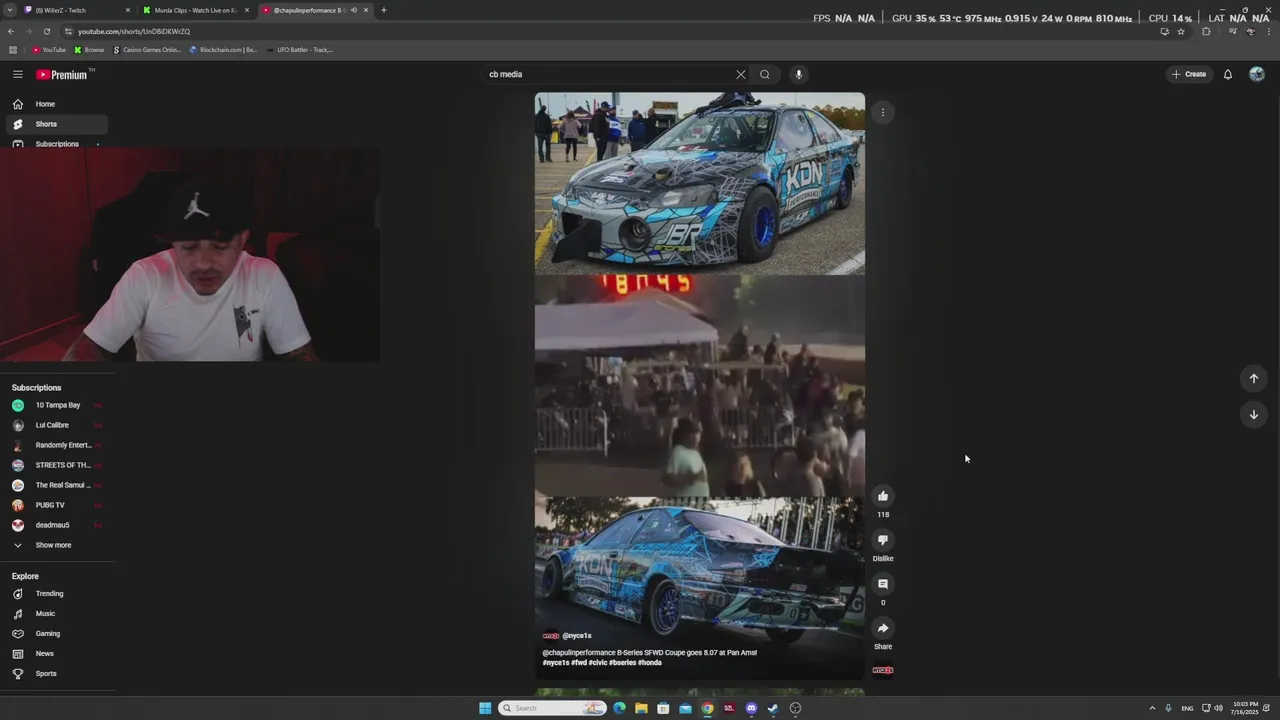Viewport: 1280px width, 720px height.
Task: Go back in the browser
Action: (11, 31)
